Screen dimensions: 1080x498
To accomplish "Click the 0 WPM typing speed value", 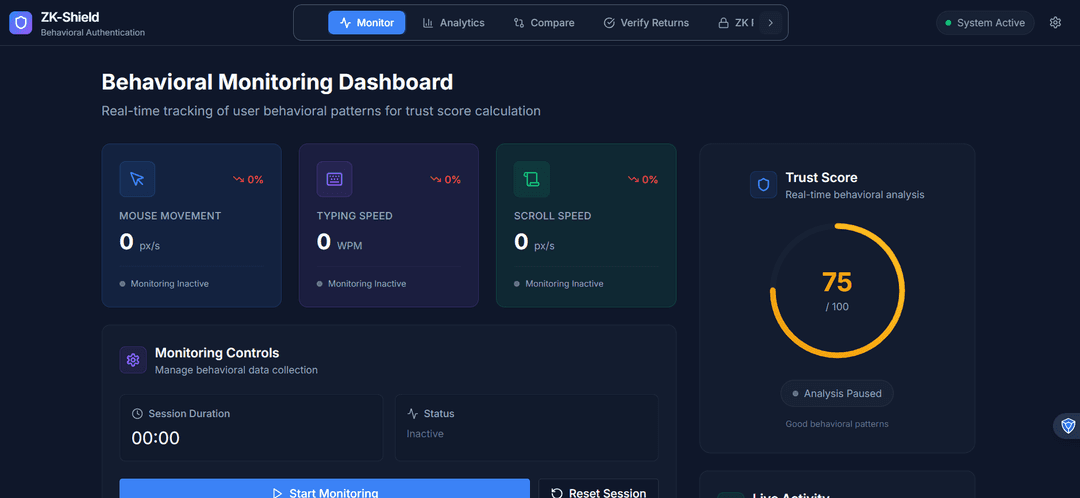I will pos(339,242).
